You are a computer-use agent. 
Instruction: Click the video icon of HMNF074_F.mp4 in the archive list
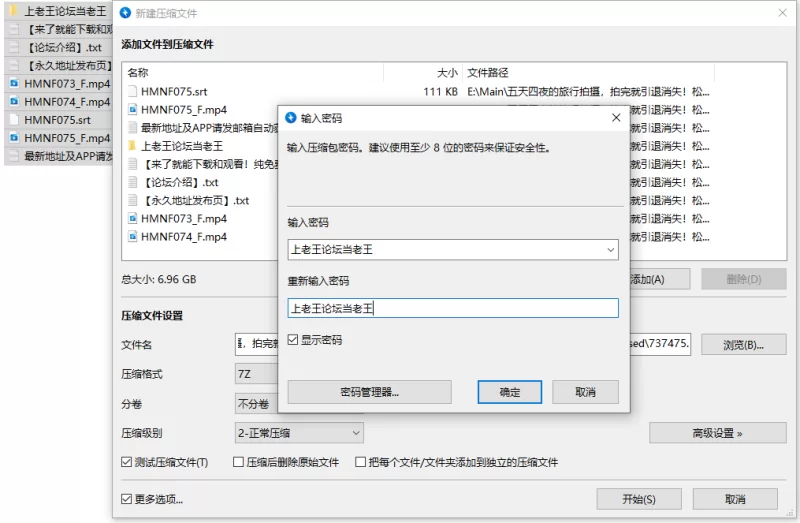(x=132, y=237)
